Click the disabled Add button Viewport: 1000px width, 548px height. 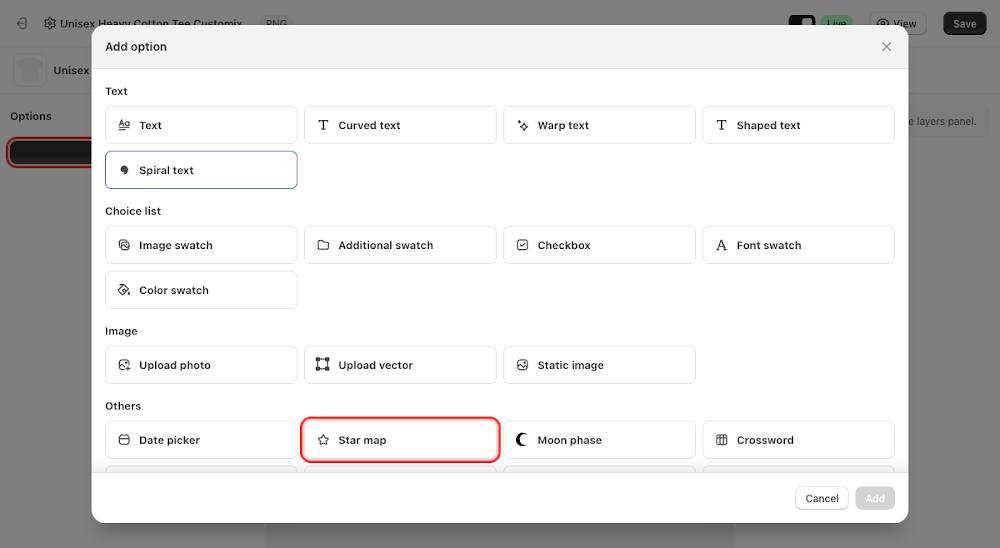point(874,498)
